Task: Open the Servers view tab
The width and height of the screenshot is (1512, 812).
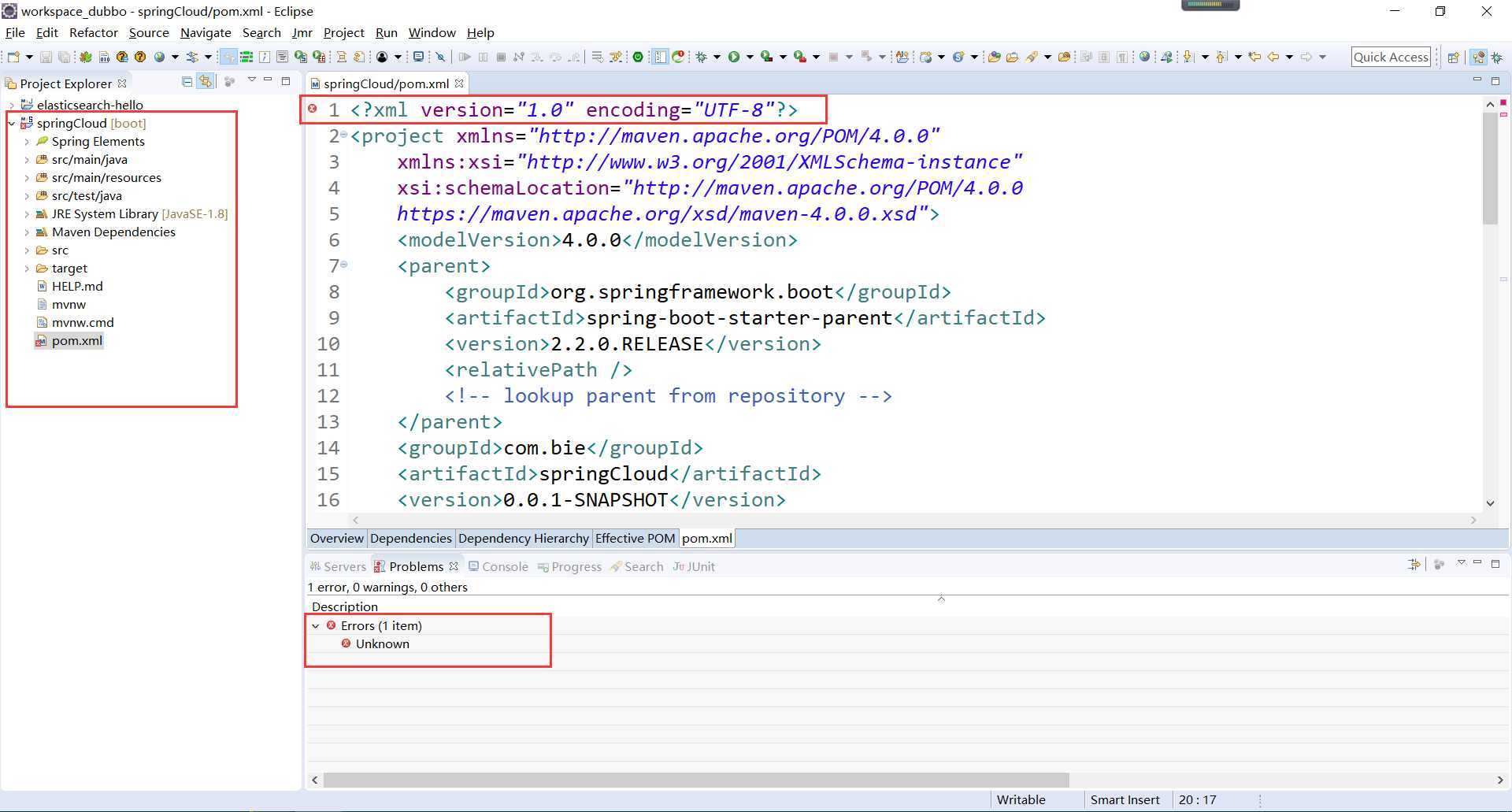Action: (338, 567)
